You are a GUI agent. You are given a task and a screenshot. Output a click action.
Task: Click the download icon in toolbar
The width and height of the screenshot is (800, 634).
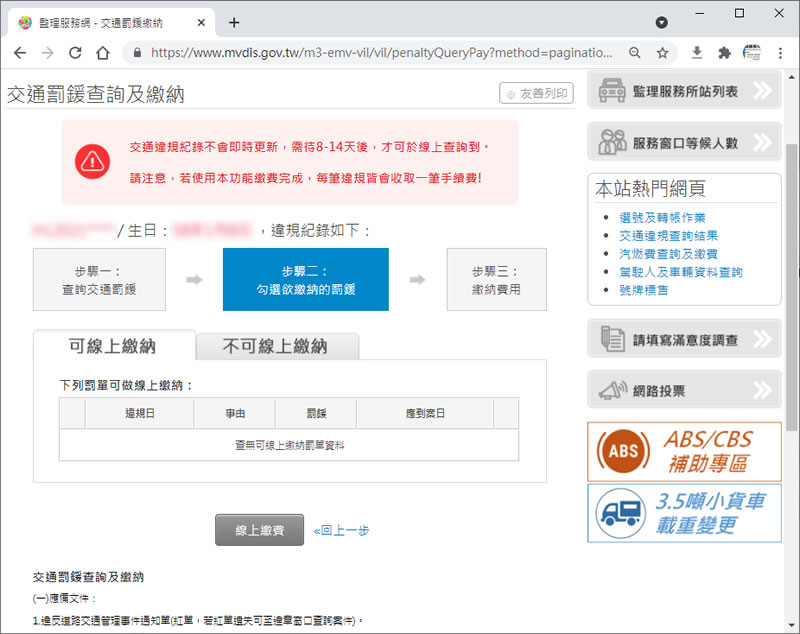(697, 53)
